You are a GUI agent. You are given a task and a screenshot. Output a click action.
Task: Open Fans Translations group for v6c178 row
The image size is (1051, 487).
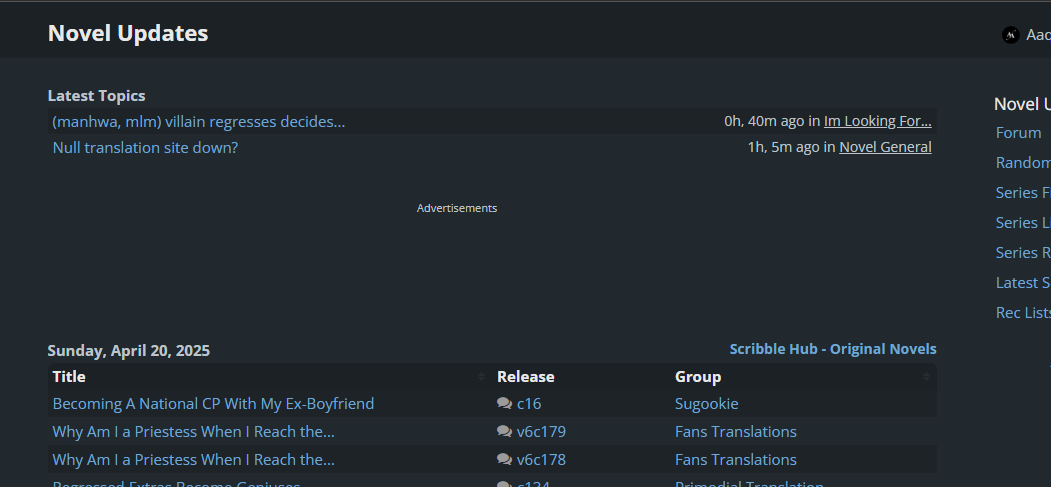735,460
